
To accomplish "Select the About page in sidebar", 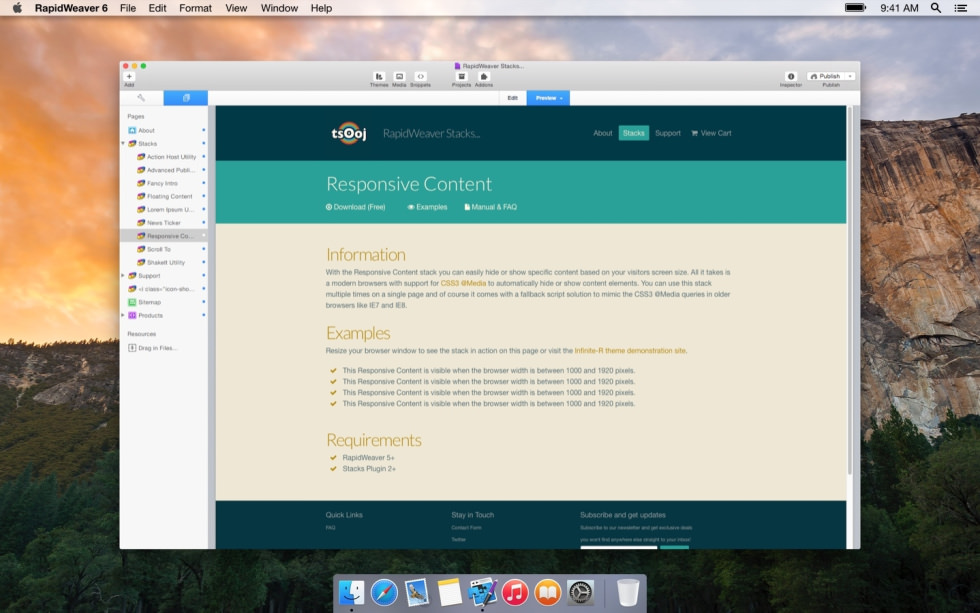I will [x=146, y=131].
